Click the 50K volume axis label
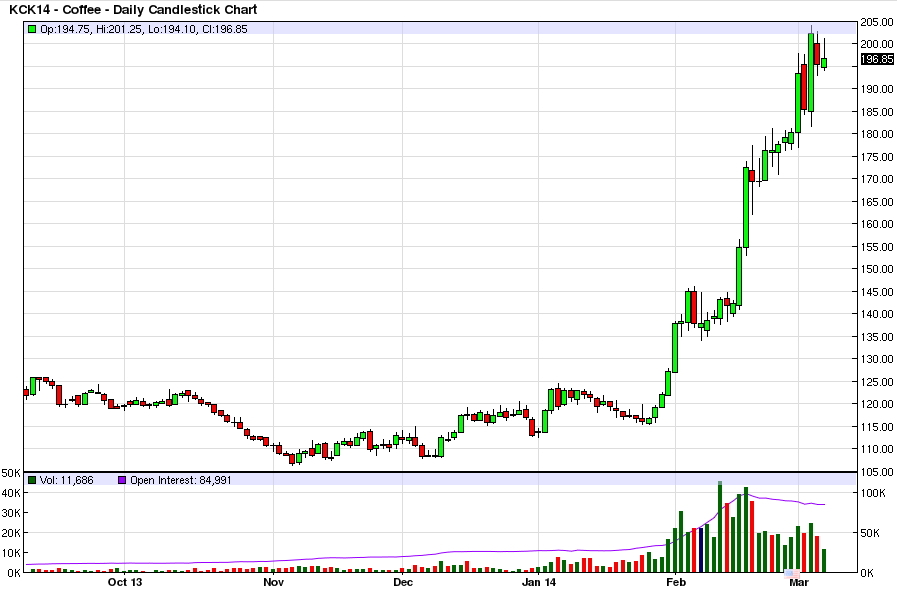 (11, 473)
